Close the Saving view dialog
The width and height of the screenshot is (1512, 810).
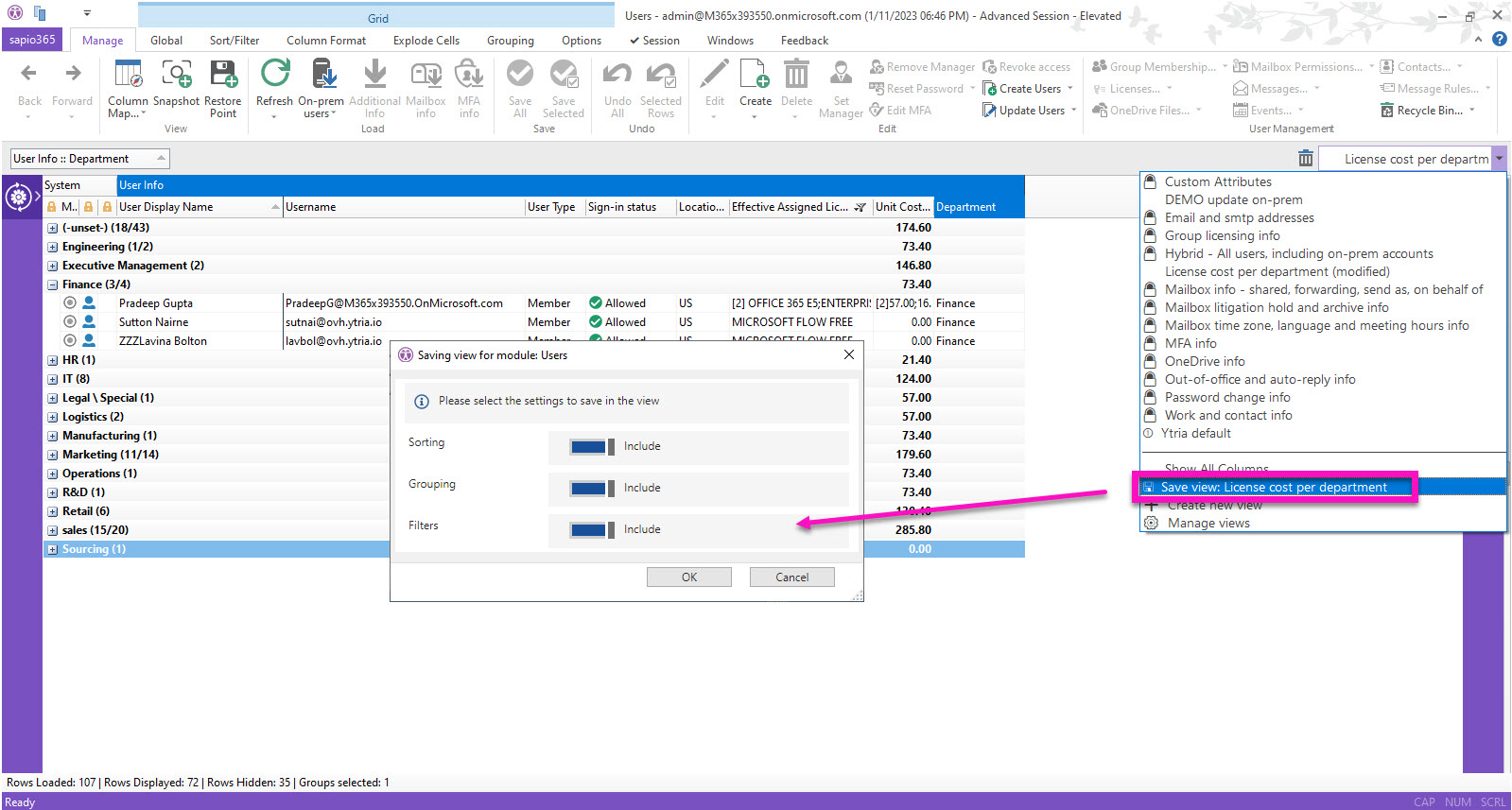(849, 354)
